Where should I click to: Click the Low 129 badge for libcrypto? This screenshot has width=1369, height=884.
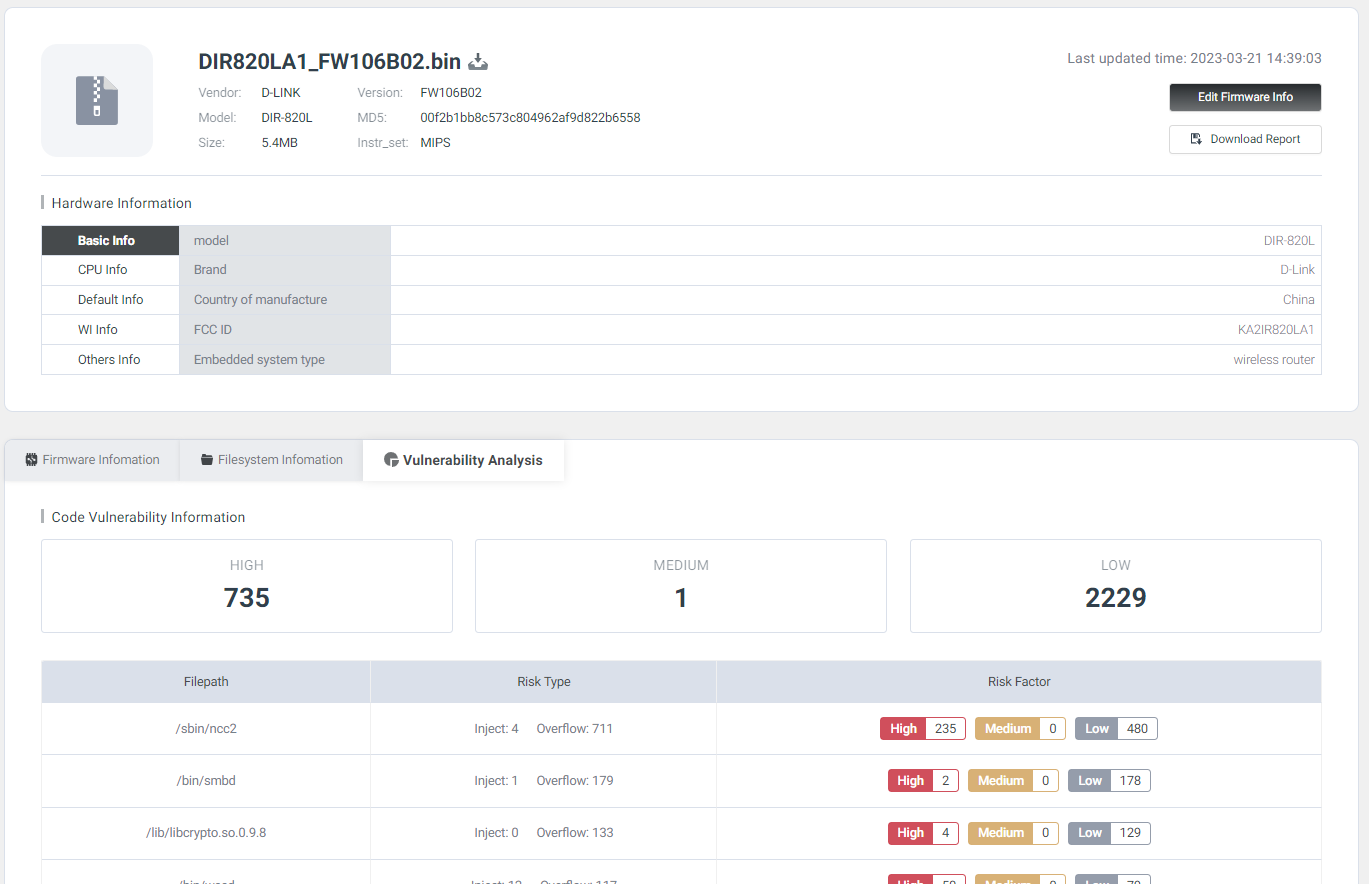[1109, 833]
